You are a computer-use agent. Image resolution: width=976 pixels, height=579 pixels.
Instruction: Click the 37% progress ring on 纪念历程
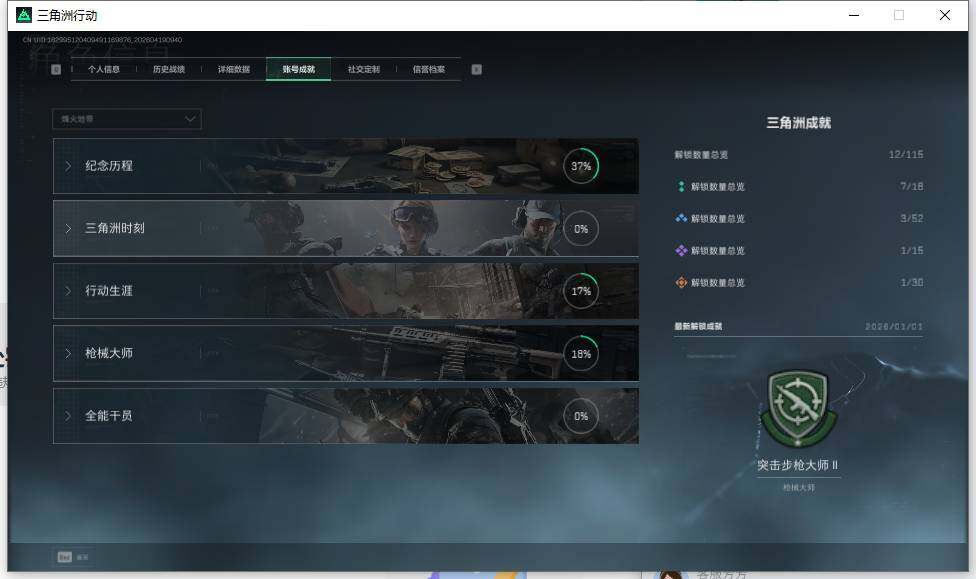[x=581, y=166]
